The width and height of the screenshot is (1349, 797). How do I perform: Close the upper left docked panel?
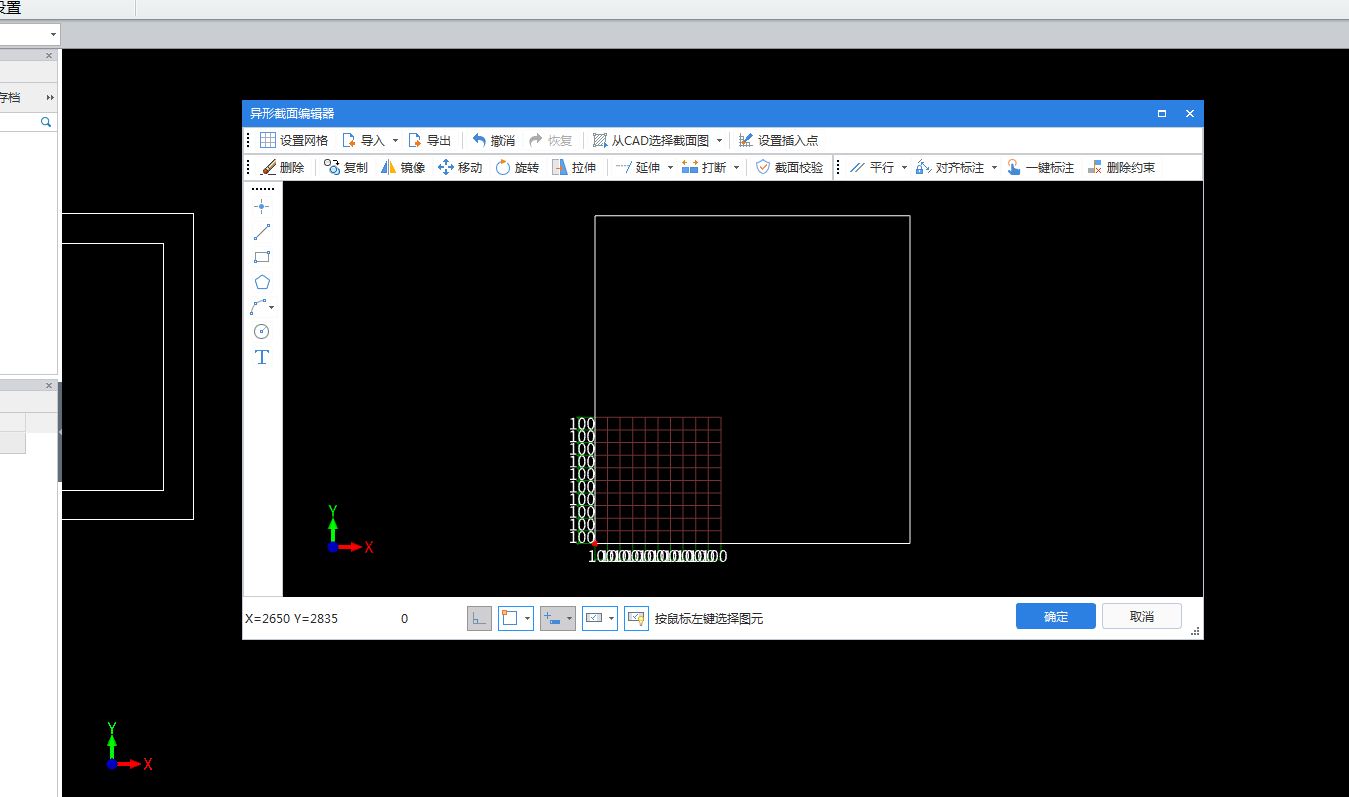(x=48, y=56)
